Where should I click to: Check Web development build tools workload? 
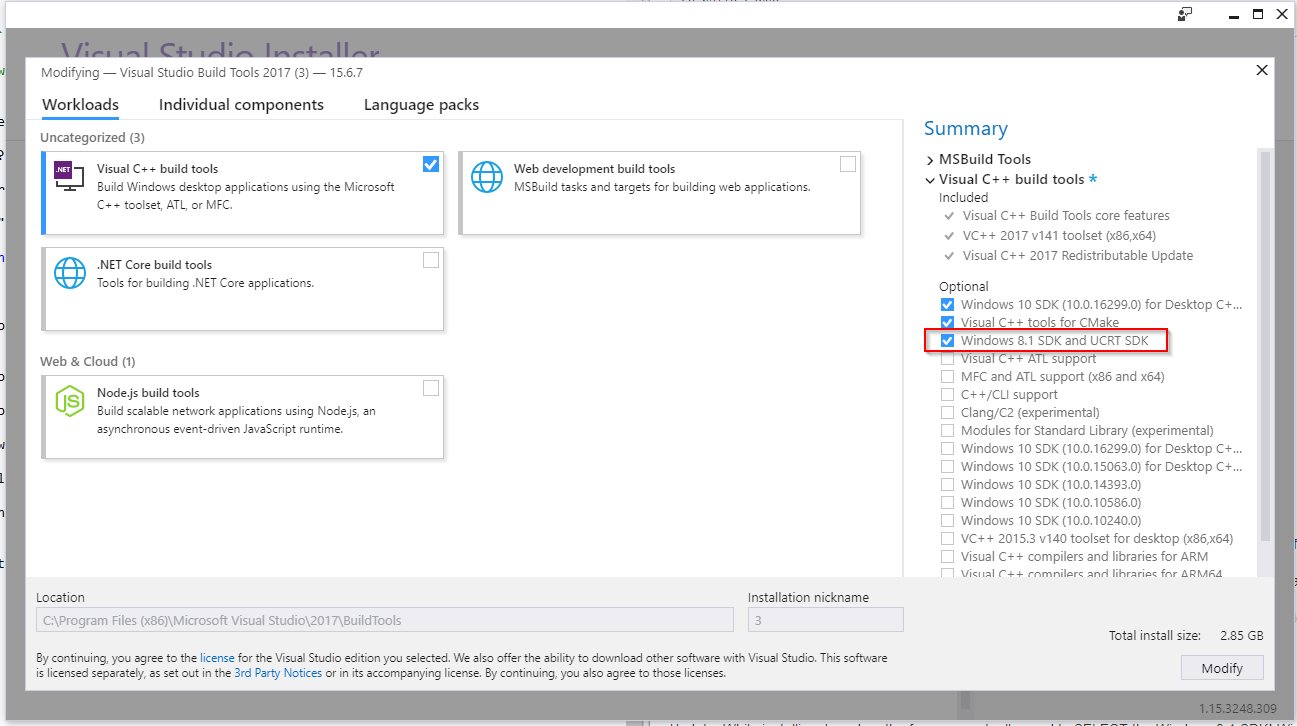coord(848,164)
